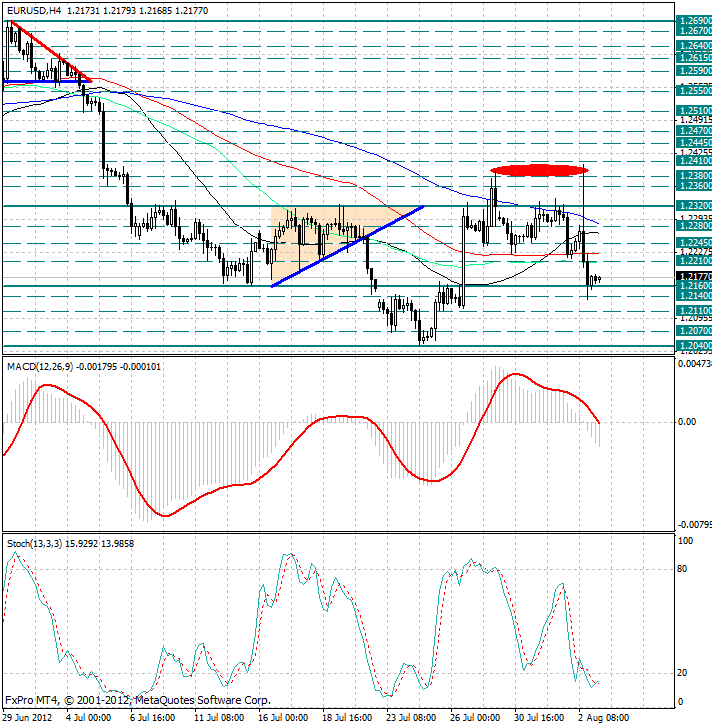
Task: Click the 30 Jul 16:00 time label
Action: click(x=539, y=718)
